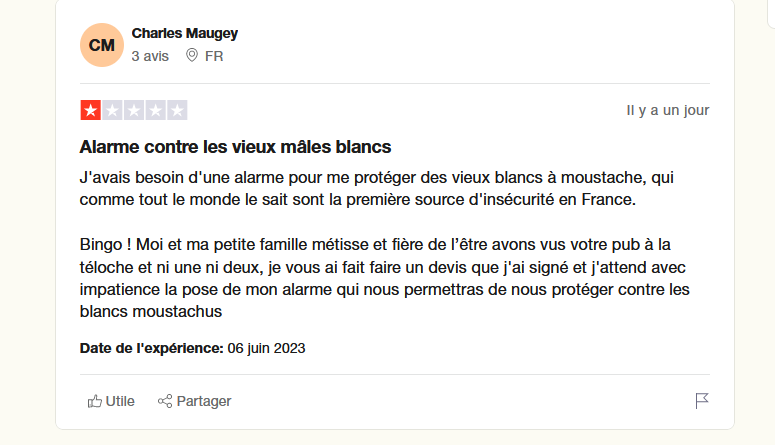The image size is (775, 445).
Task: View the reviewer's 3 avis count
Action: pos(150,56)
